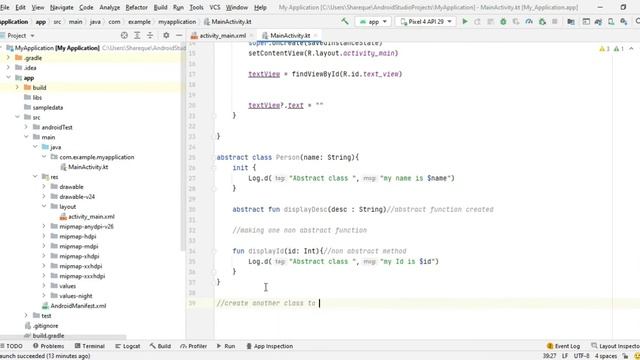Click the 39:27 cursor position in status bar
This screenshot has width=640, height=360.
pyautogui.click(x=549, y=356)
